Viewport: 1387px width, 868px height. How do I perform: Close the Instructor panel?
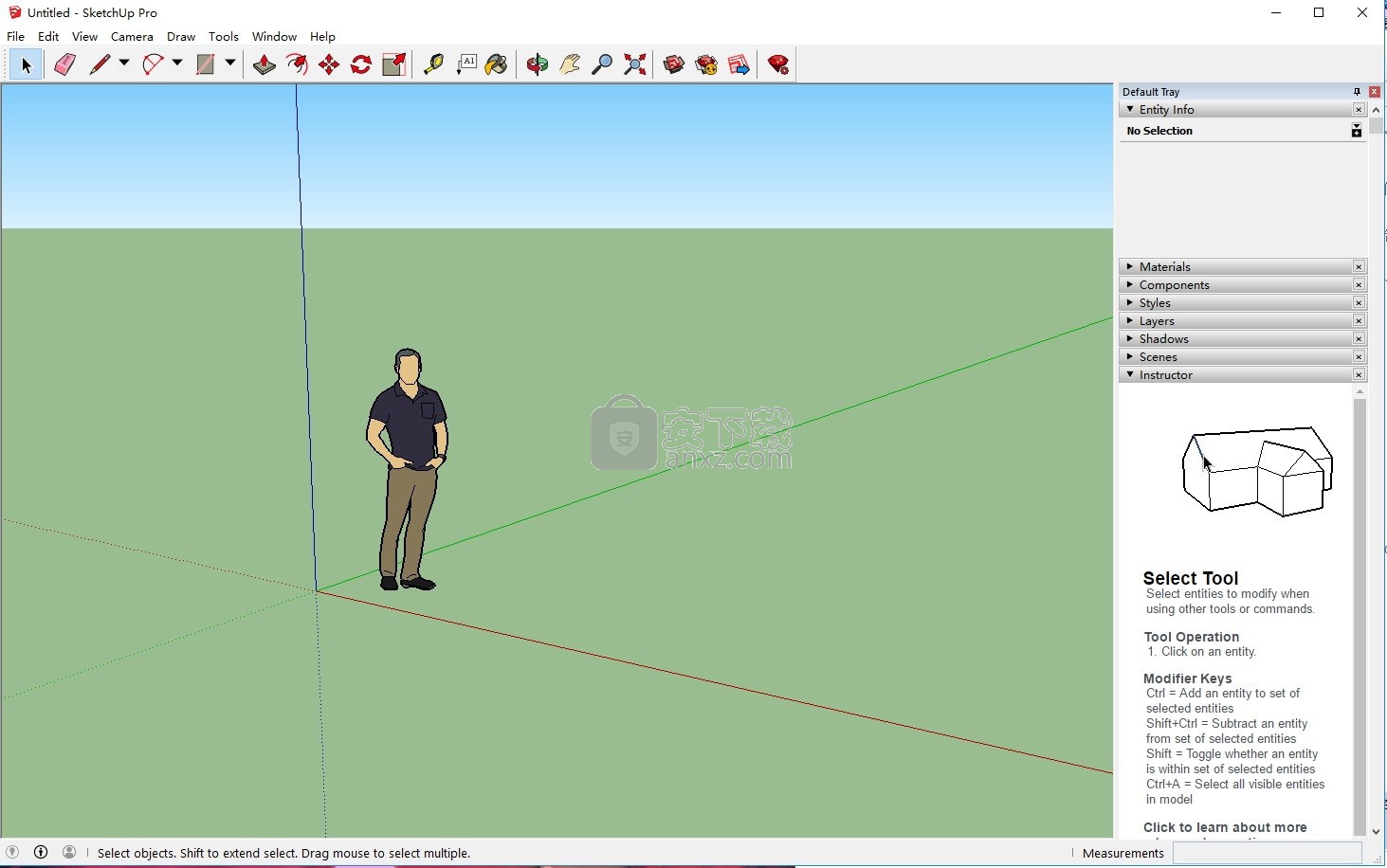pyautogui.click(x=1359, y=375)
